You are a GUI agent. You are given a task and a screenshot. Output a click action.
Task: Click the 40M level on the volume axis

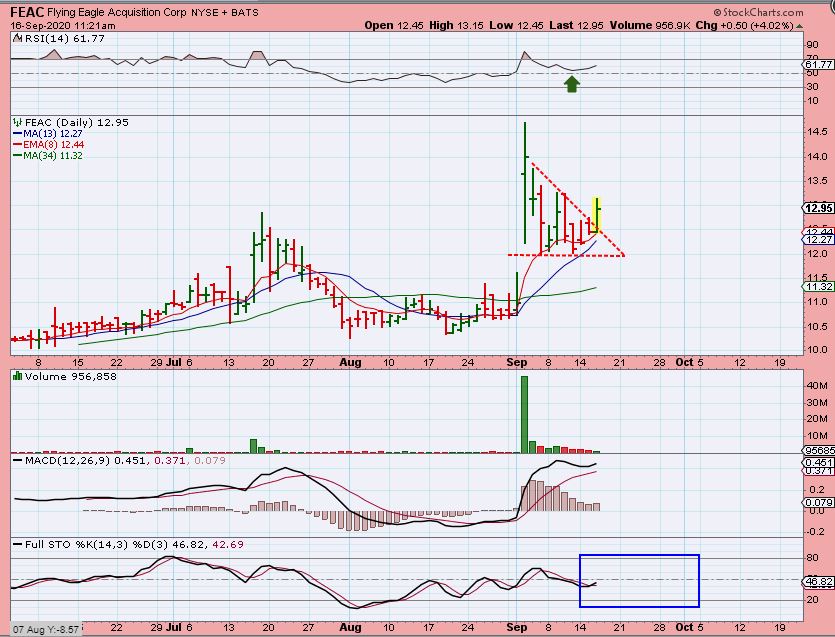(x=816, y=385)
